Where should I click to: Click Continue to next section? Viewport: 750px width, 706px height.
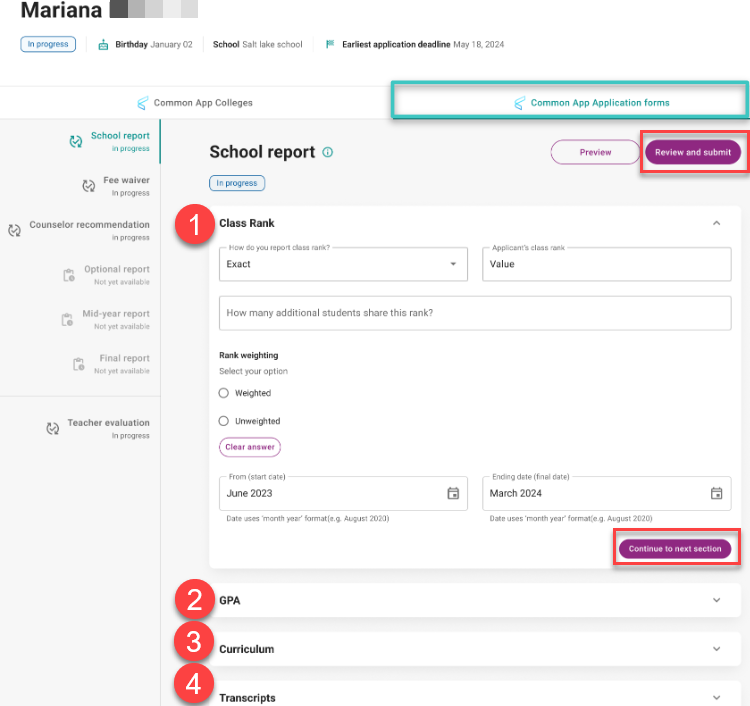675,549
